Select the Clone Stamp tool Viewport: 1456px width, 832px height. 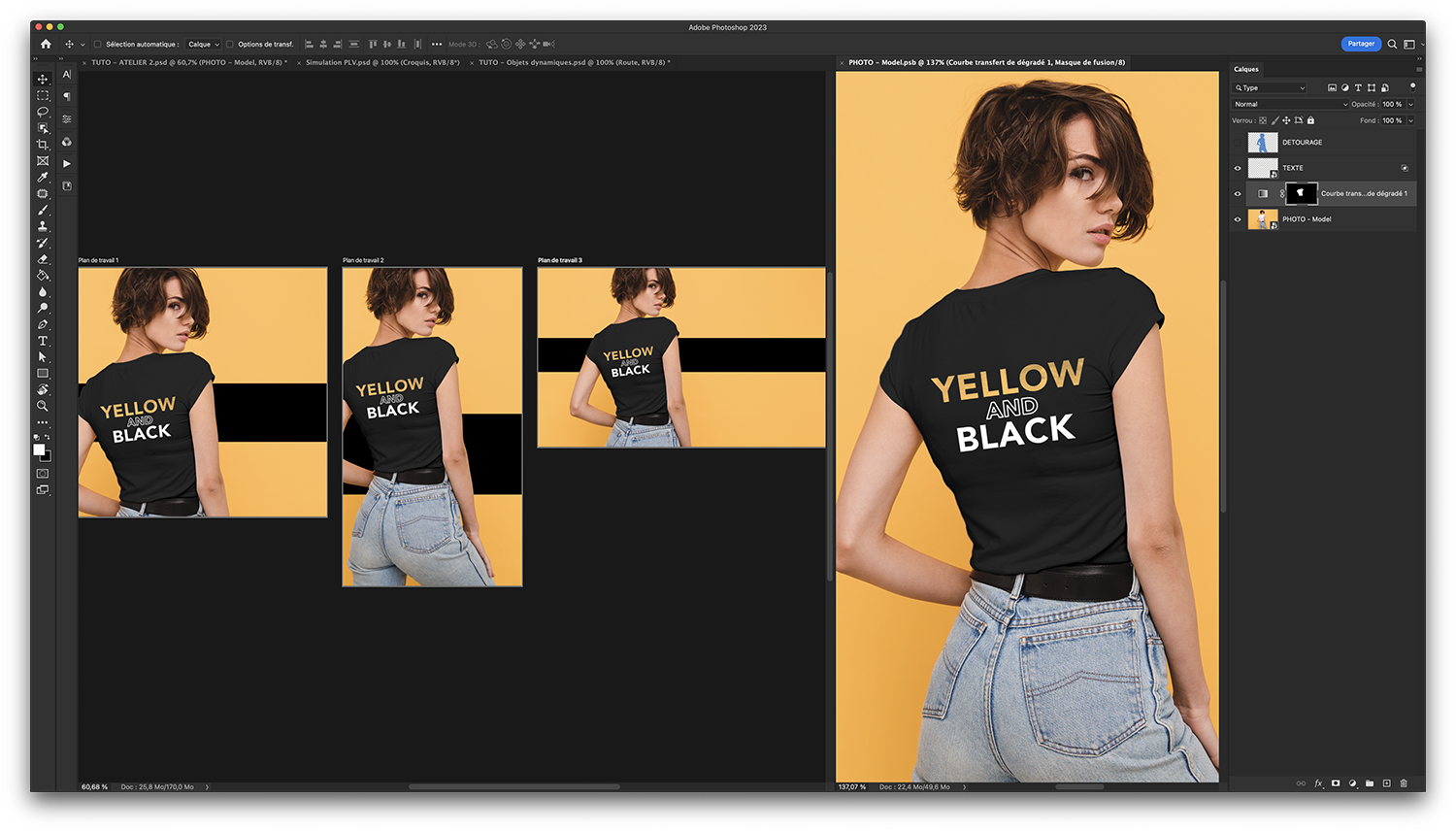tap(43, 226)
